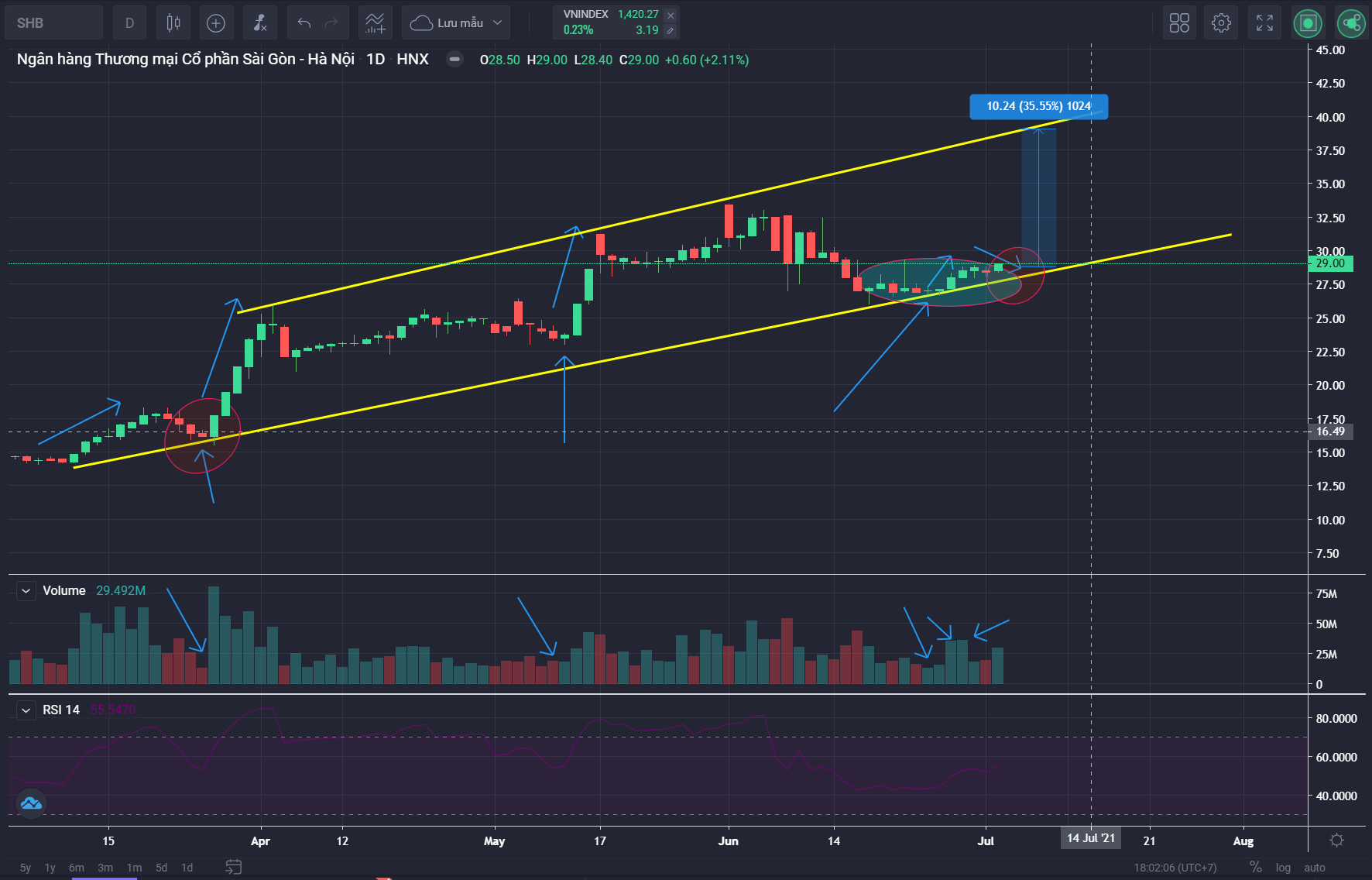The image size is (1372, 880).
Task: Undo the last chart action
Action: pos(304,23)
